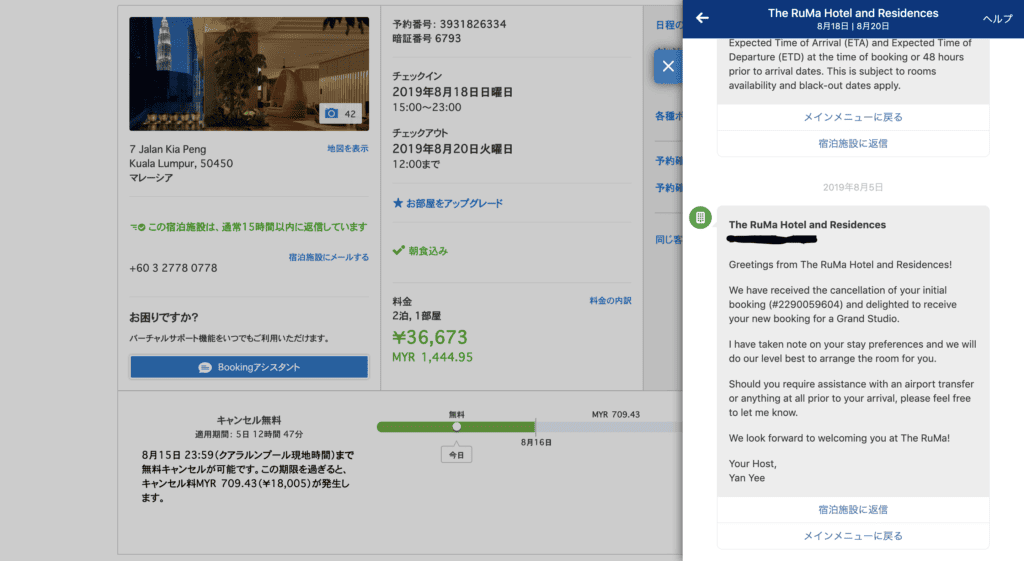
Task: Open 料金の内訳 price breakdown link
Action: (x=610, y=300)
